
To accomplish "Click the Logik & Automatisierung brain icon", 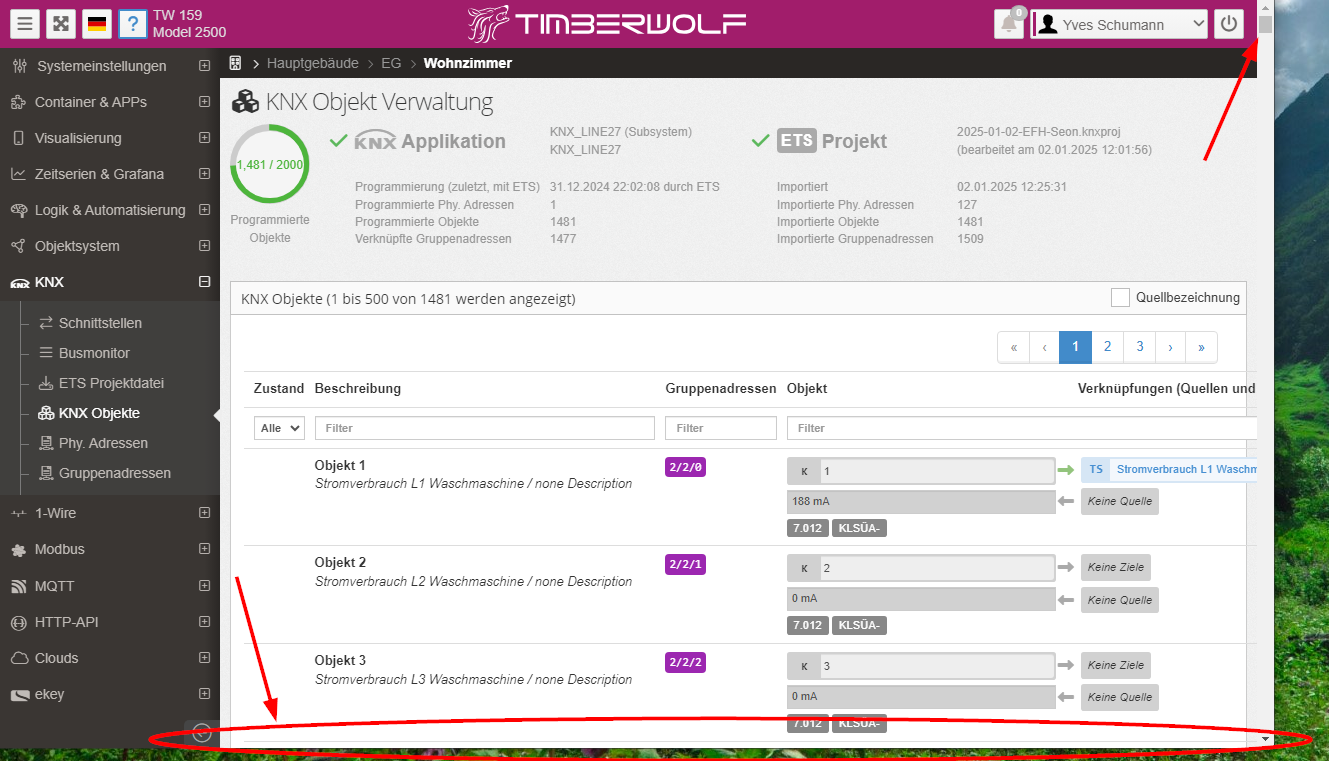I will tap(17, 210).
